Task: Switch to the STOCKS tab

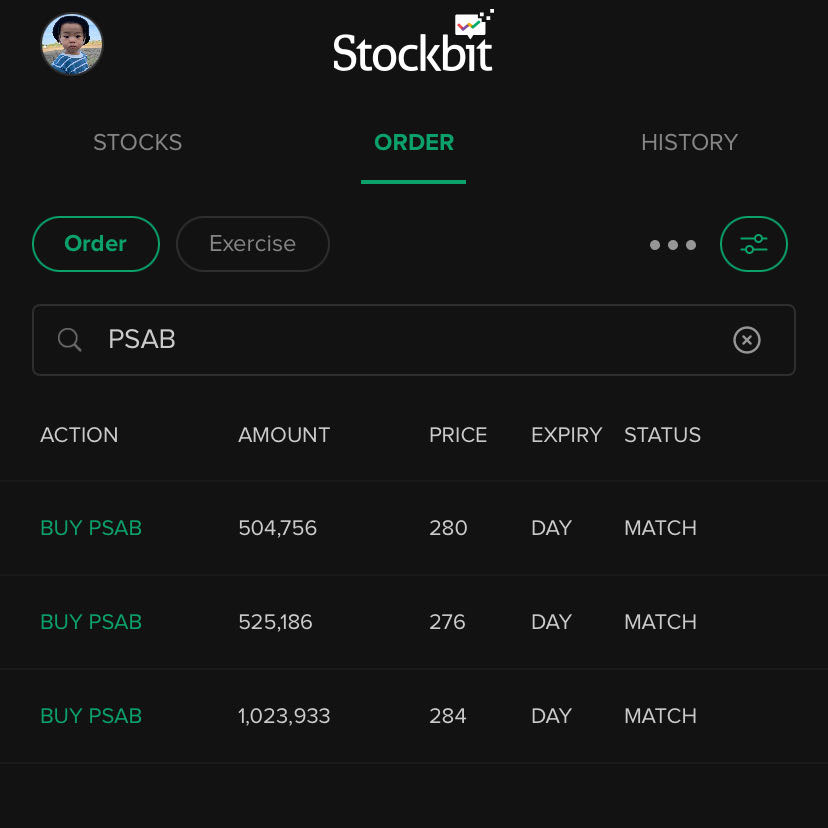Action: tap(137, 142)
